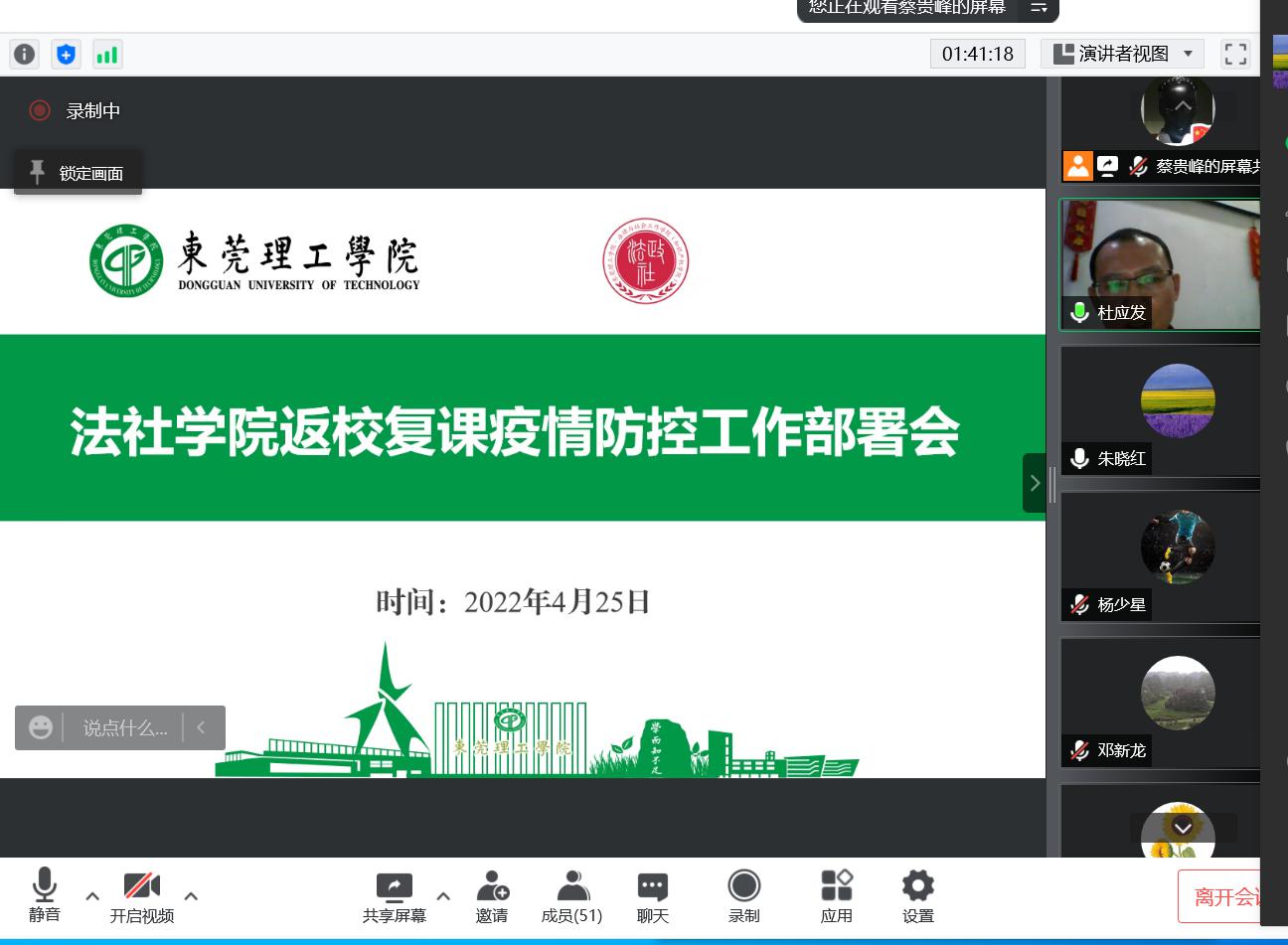Open the 成员(51) members list

tap(571, 896)
